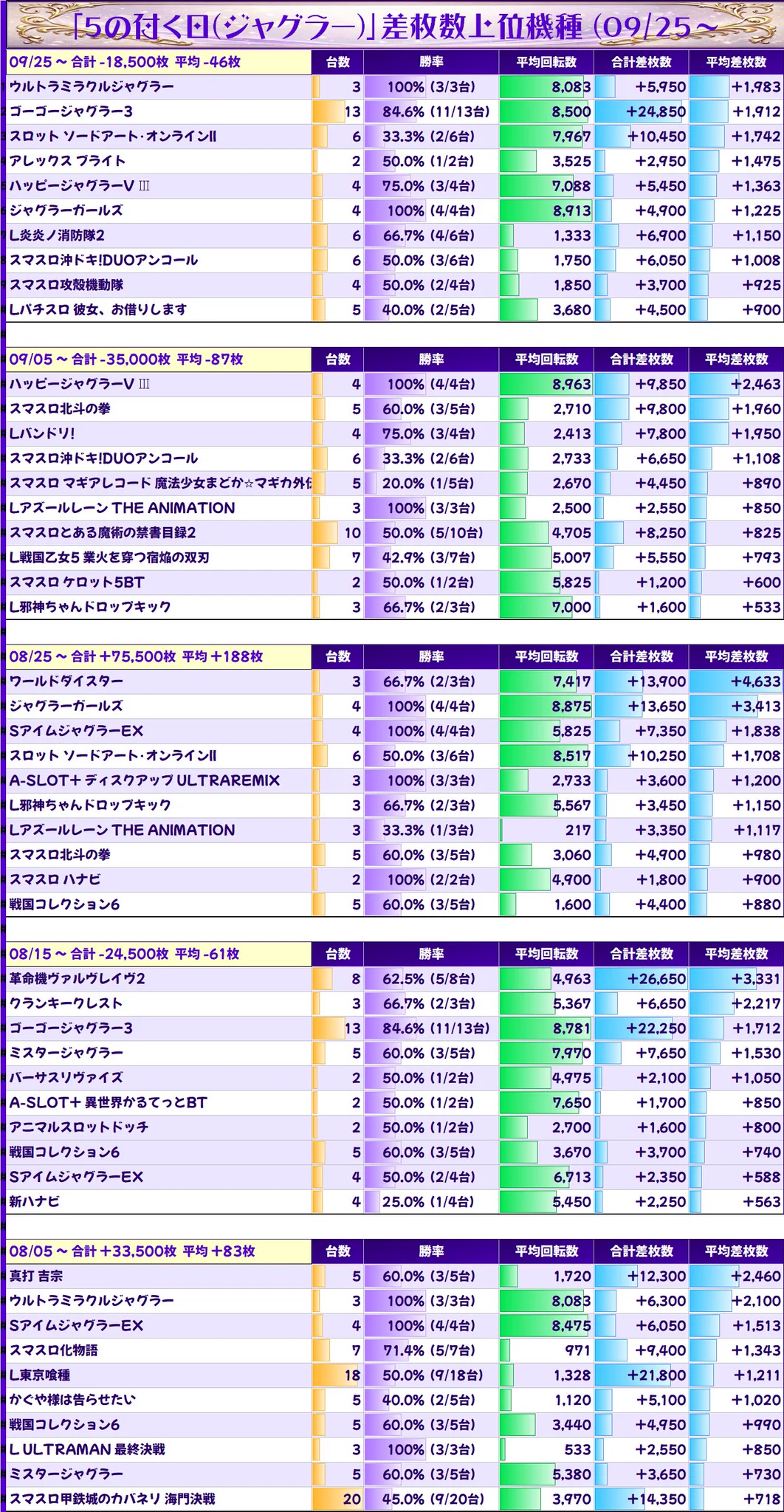Select ワールドダイスター row
Image resolution: width=784 pixels, height=1512 pixels.
coord(395,681)
